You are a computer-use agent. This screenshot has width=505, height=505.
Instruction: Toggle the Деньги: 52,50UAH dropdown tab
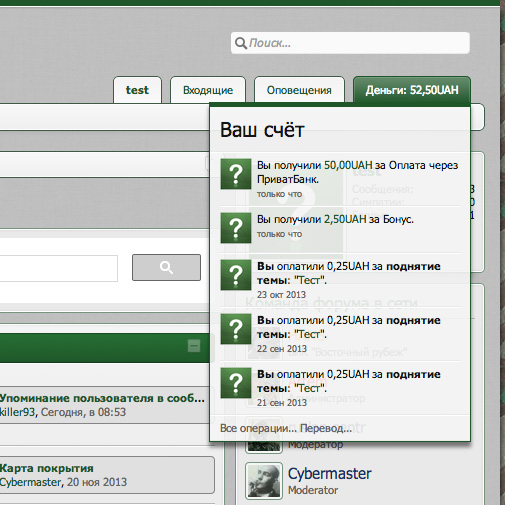pos(412,90)
